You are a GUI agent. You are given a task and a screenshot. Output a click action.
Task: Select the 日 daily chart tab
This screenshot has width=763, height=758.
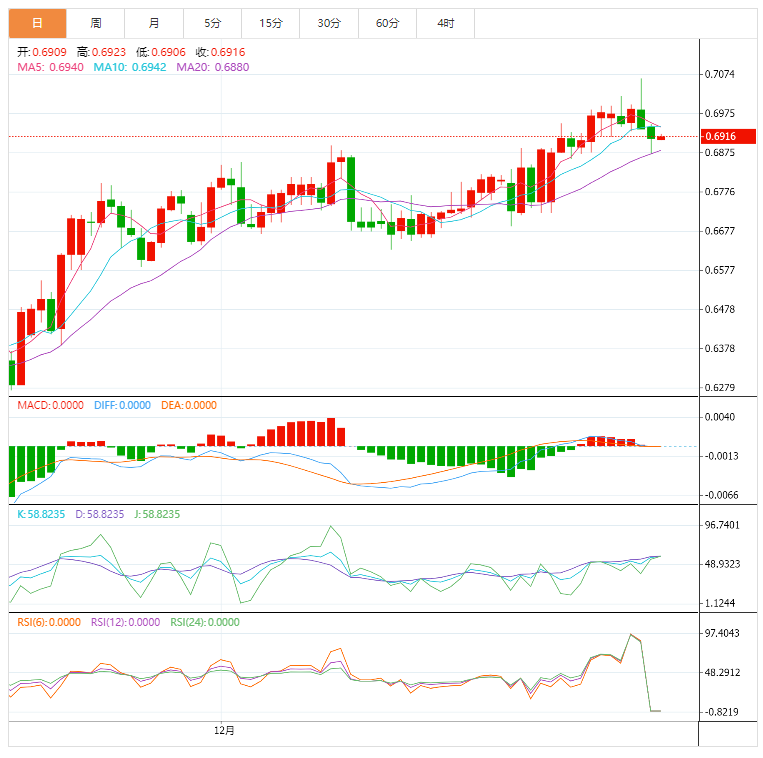coord(38,22)
